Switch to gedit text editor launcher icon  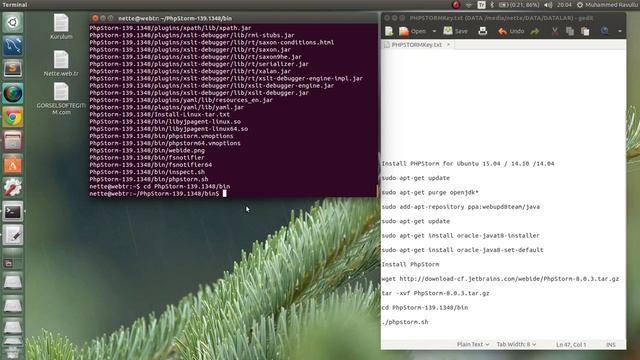13,236
